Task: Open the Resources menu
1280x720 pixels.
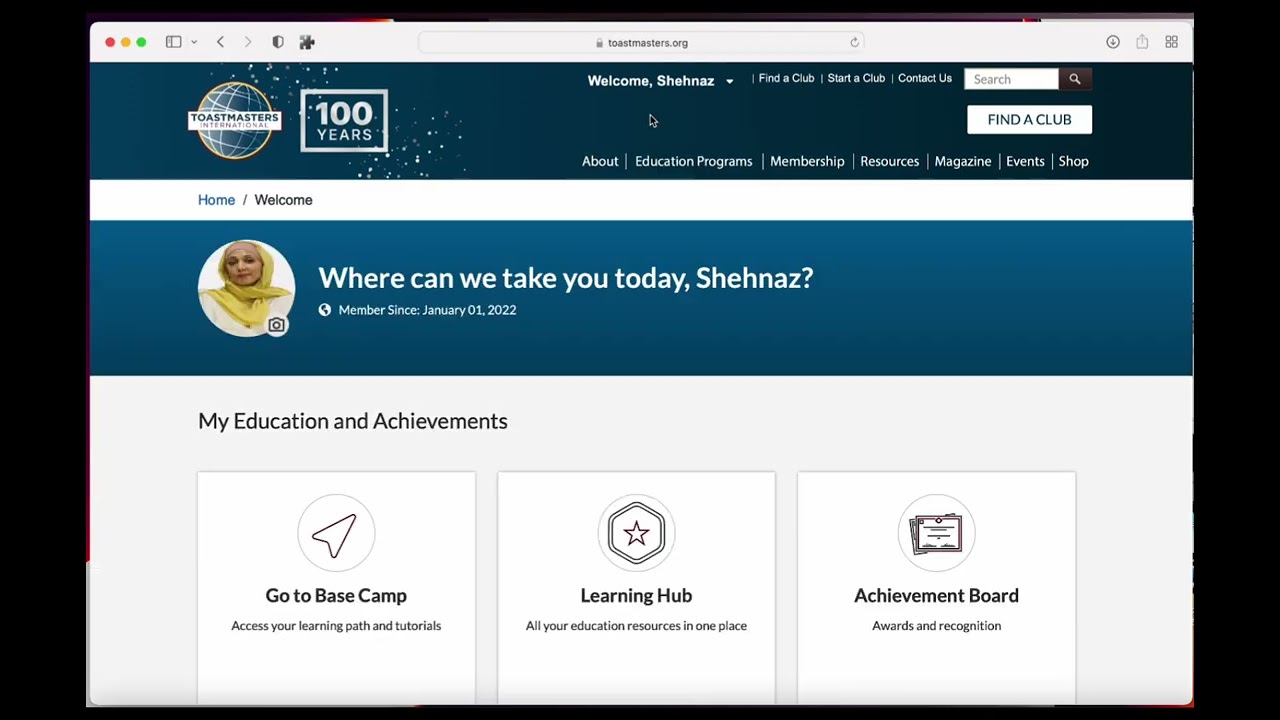Action: pos(889,161)
